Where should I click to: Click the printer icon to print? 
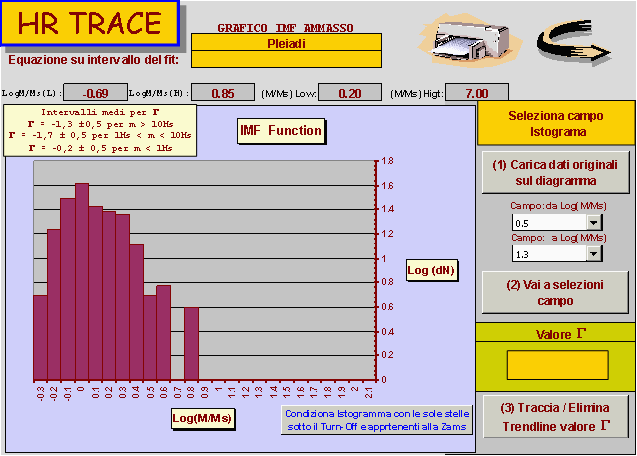pyautogui.click(x=470, y=41)
